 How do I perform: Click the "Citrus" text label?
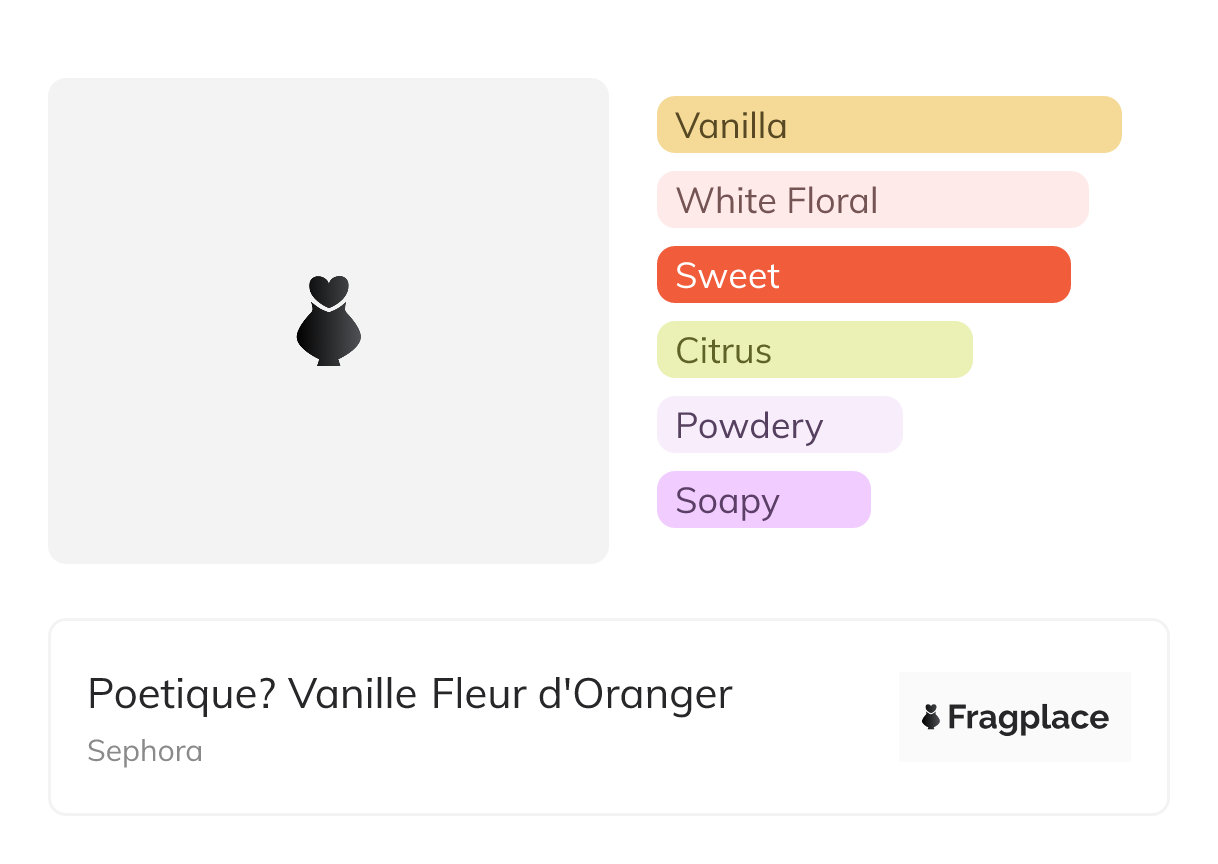(x=724, y=351)
